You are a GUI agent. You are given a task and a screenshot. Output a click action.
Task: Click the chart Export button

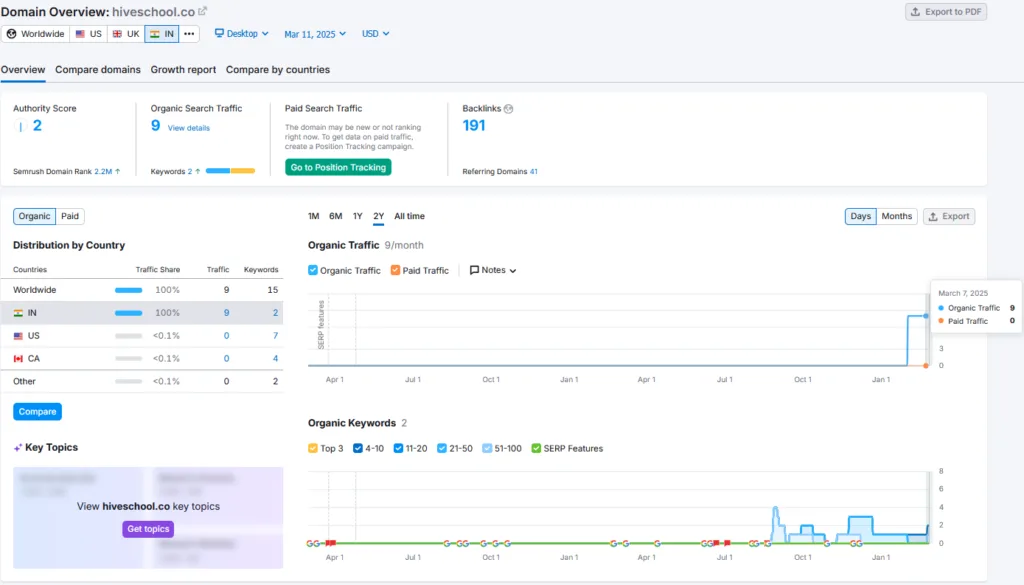tap(949, 216)
